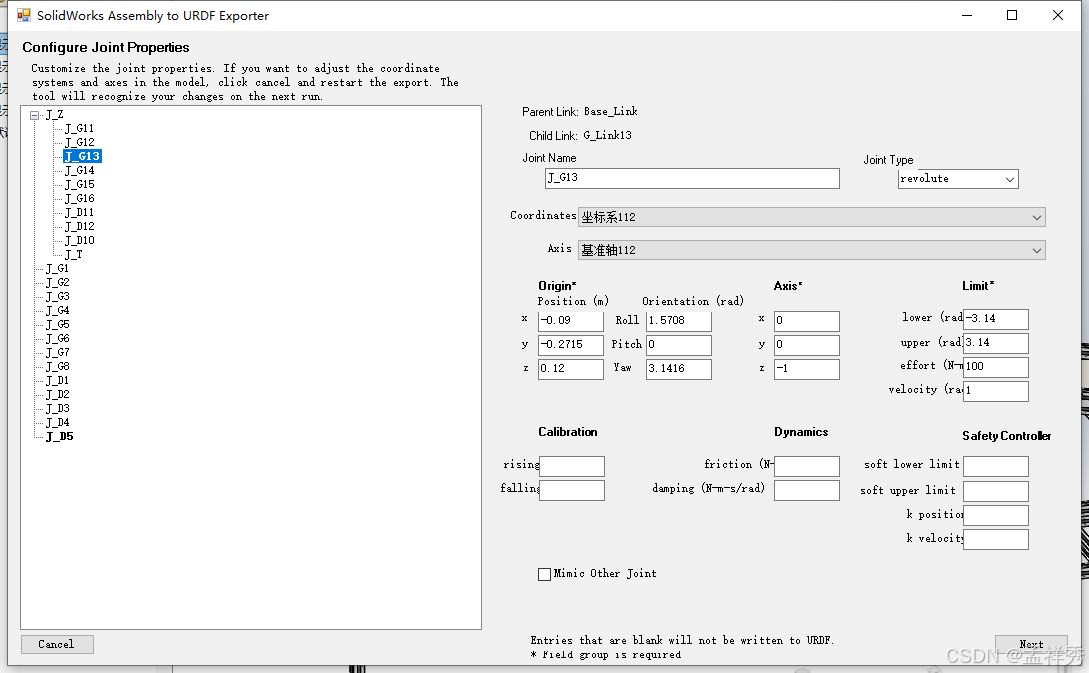Select J_G6 in the joint tree

pos(57,338)
